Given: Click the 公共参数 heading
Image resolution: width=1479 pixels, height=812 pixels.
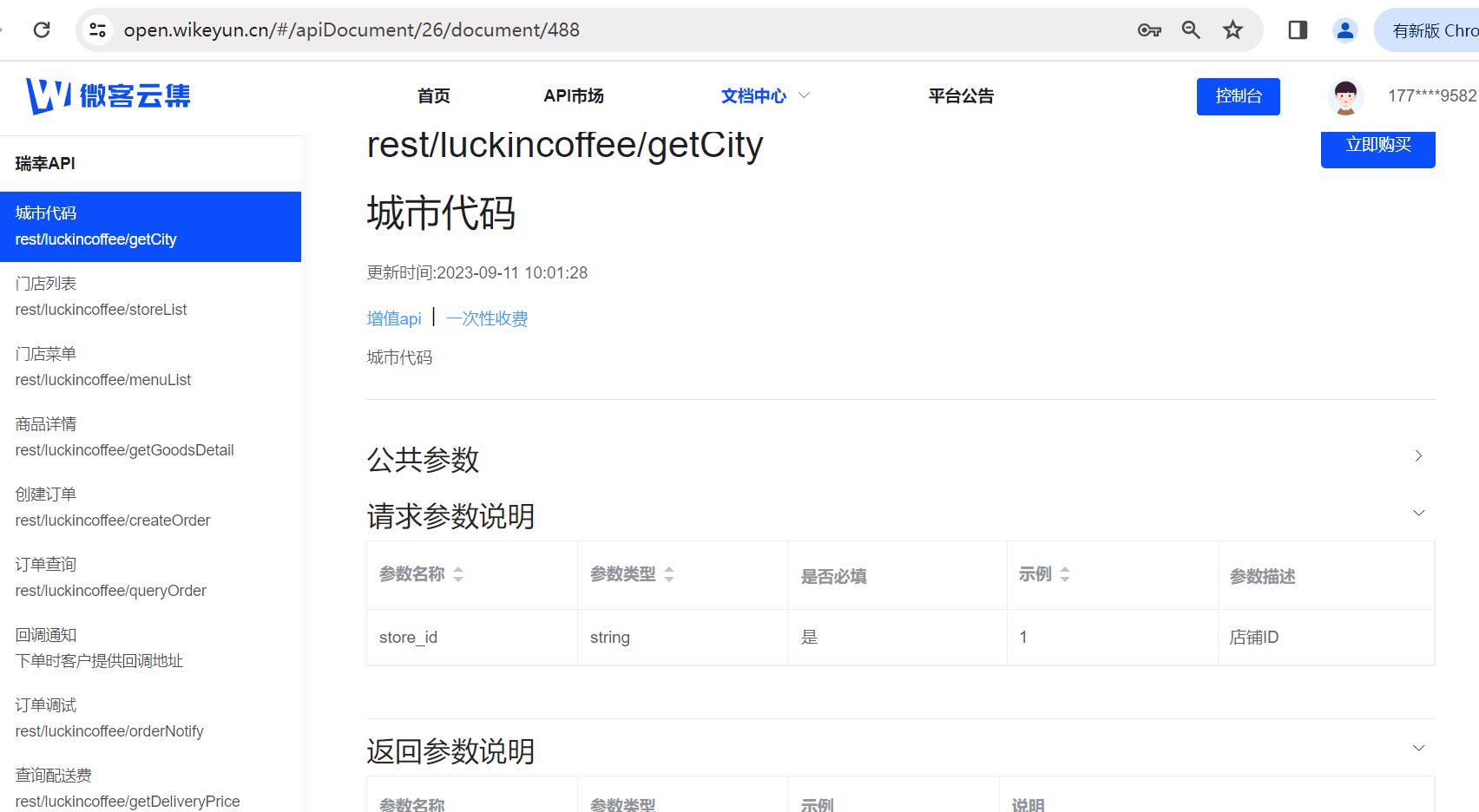Looking at the screenshot, I should 423,460.
